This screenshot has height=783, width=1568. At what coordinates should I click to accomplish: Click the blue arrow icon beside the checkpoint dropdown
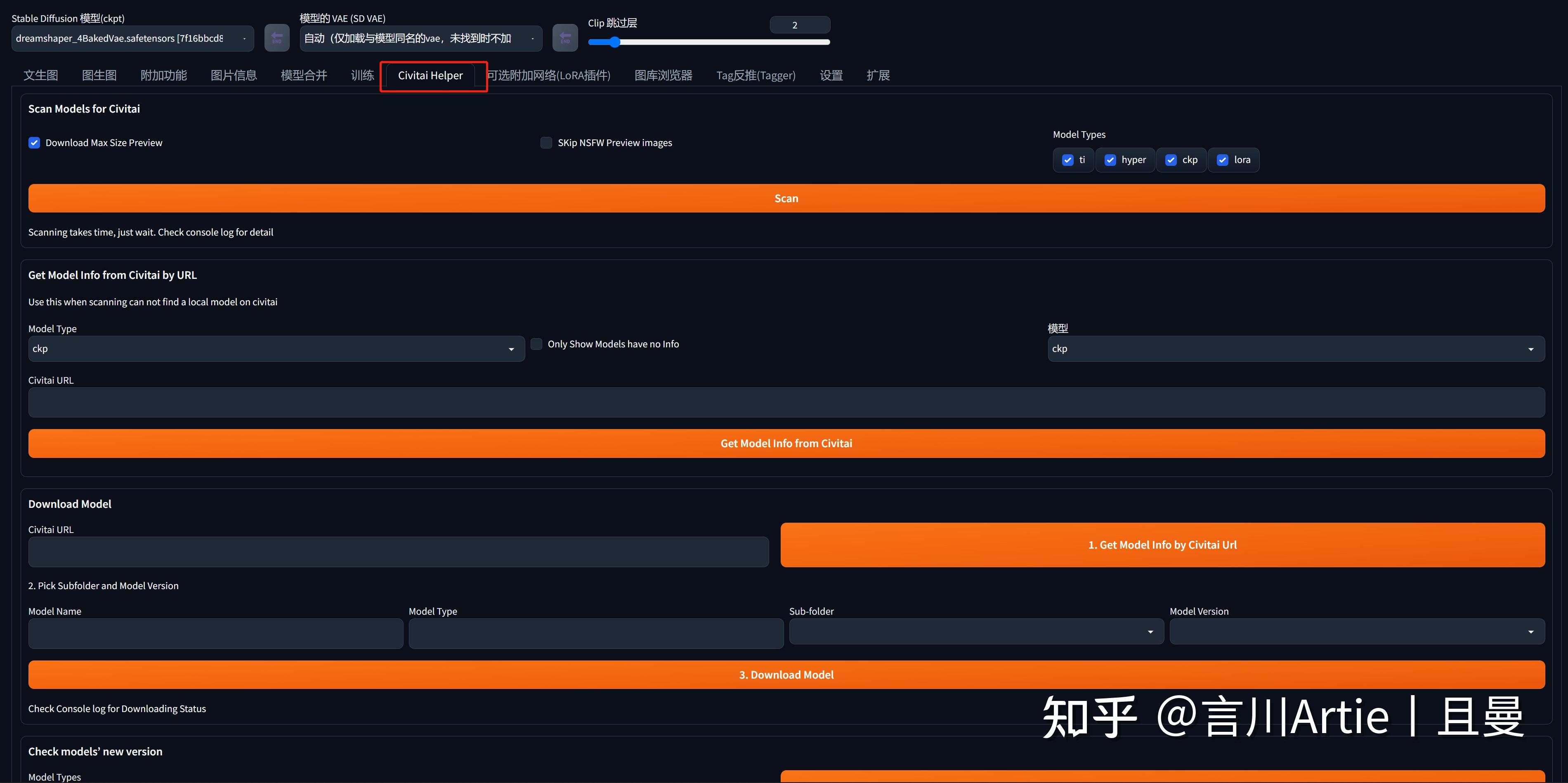click(x=277, y=38)
